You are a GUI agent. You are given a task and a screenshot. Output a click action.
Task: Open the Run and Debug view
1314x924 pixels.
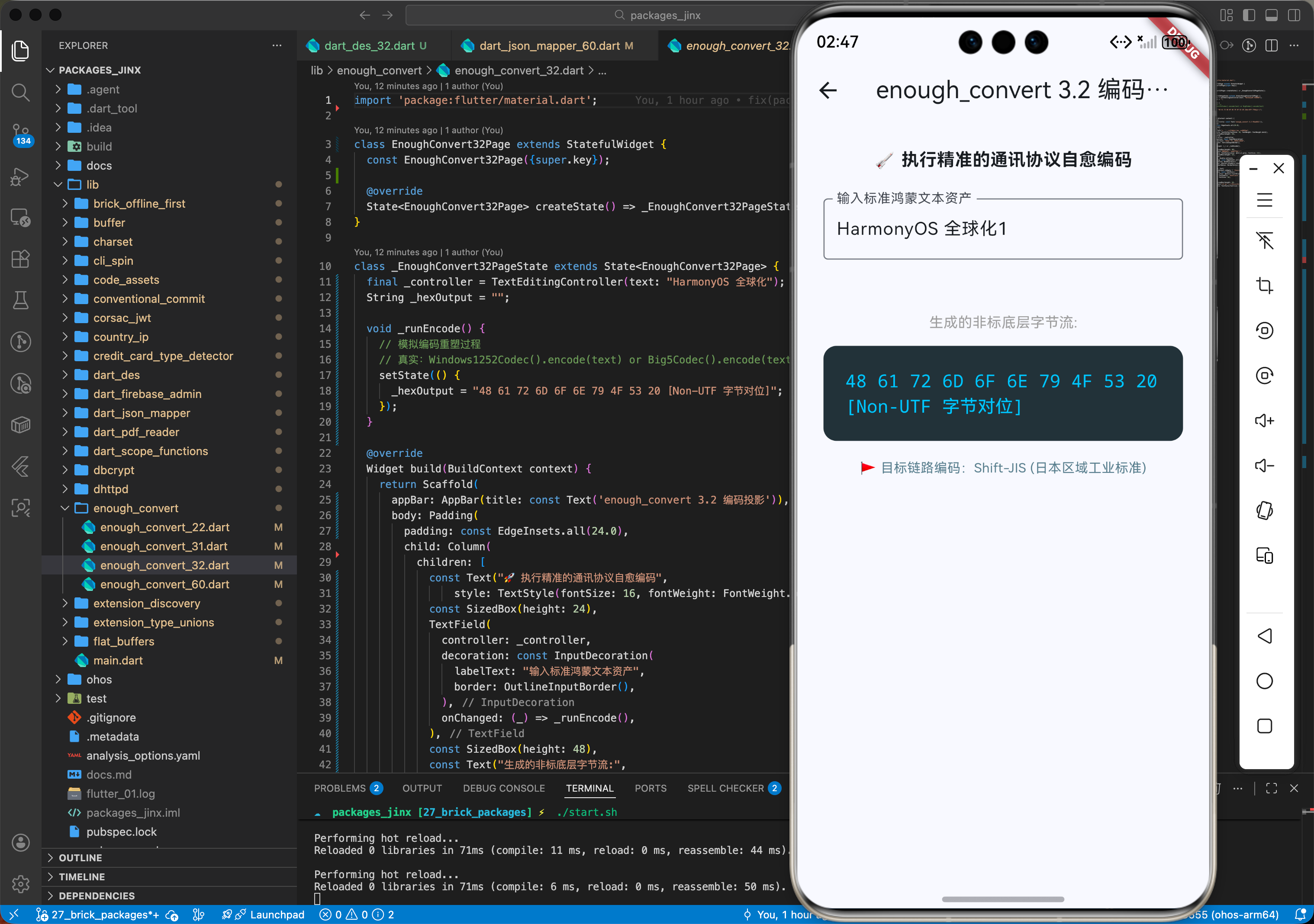[x=21, y=176]
